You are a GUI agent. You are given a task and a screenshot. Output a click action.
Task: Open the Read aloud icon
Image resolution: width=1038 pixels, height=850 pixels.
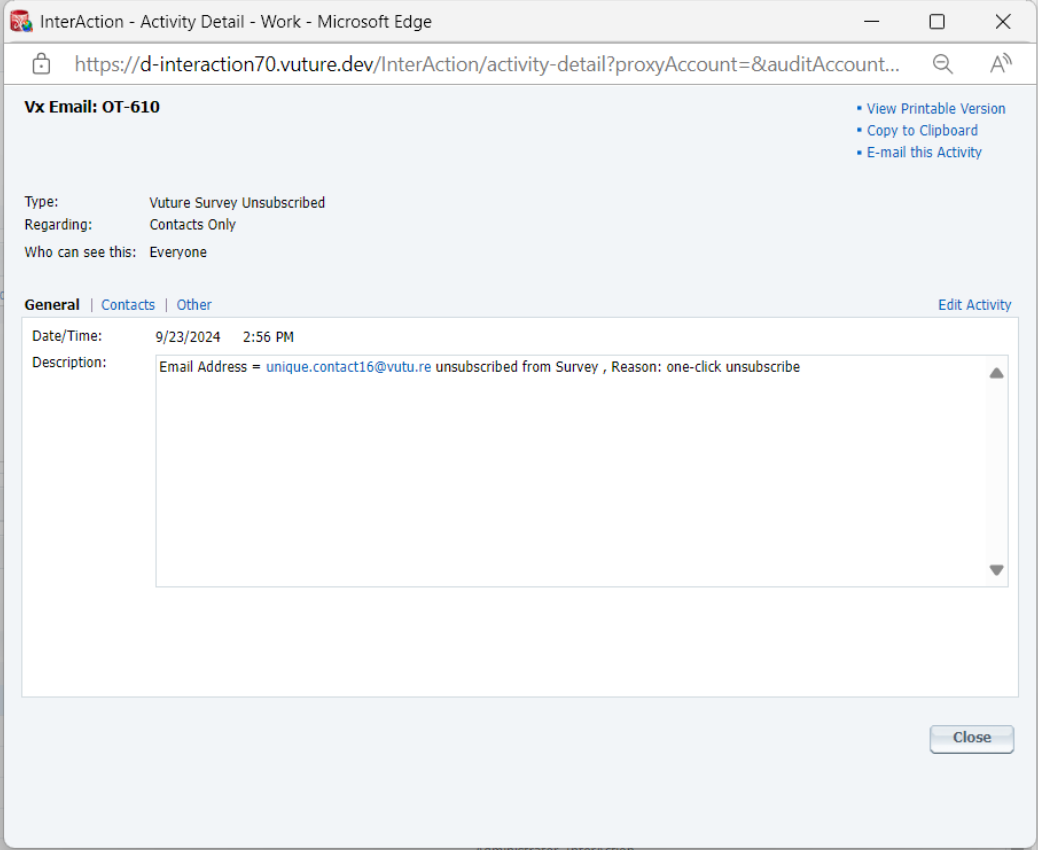point(1000,64)
